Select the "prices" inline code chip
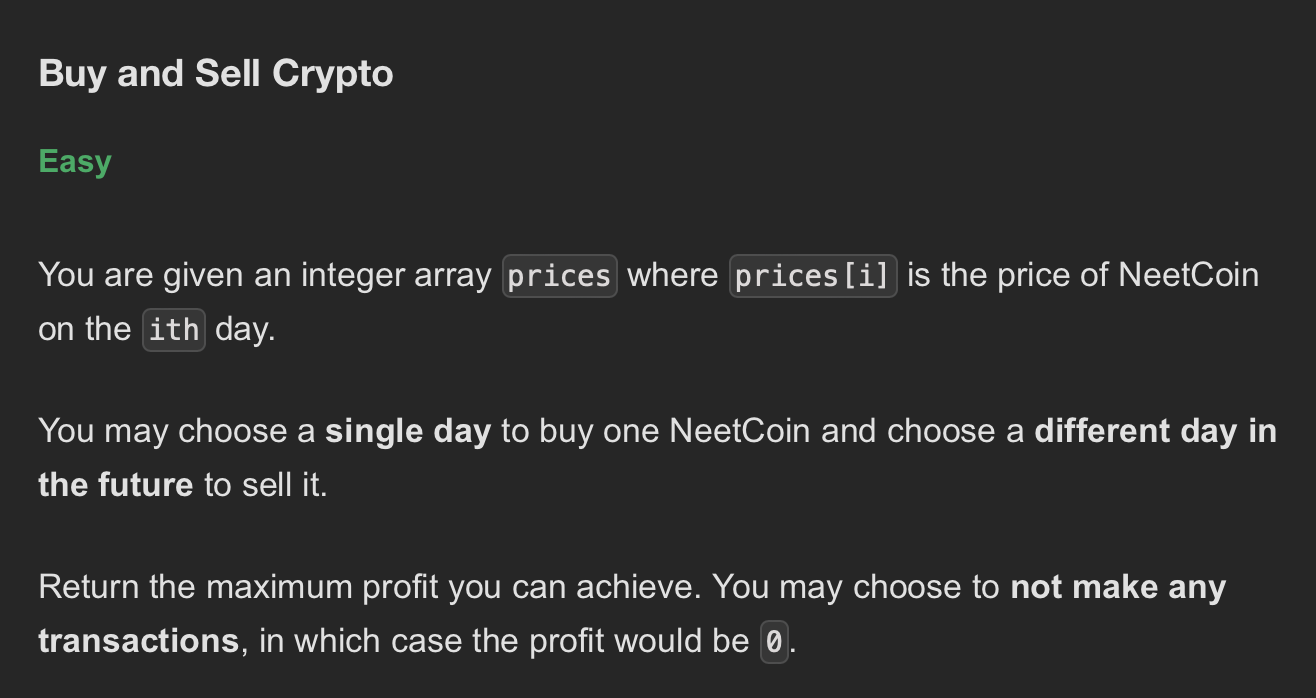 [560, 276]
